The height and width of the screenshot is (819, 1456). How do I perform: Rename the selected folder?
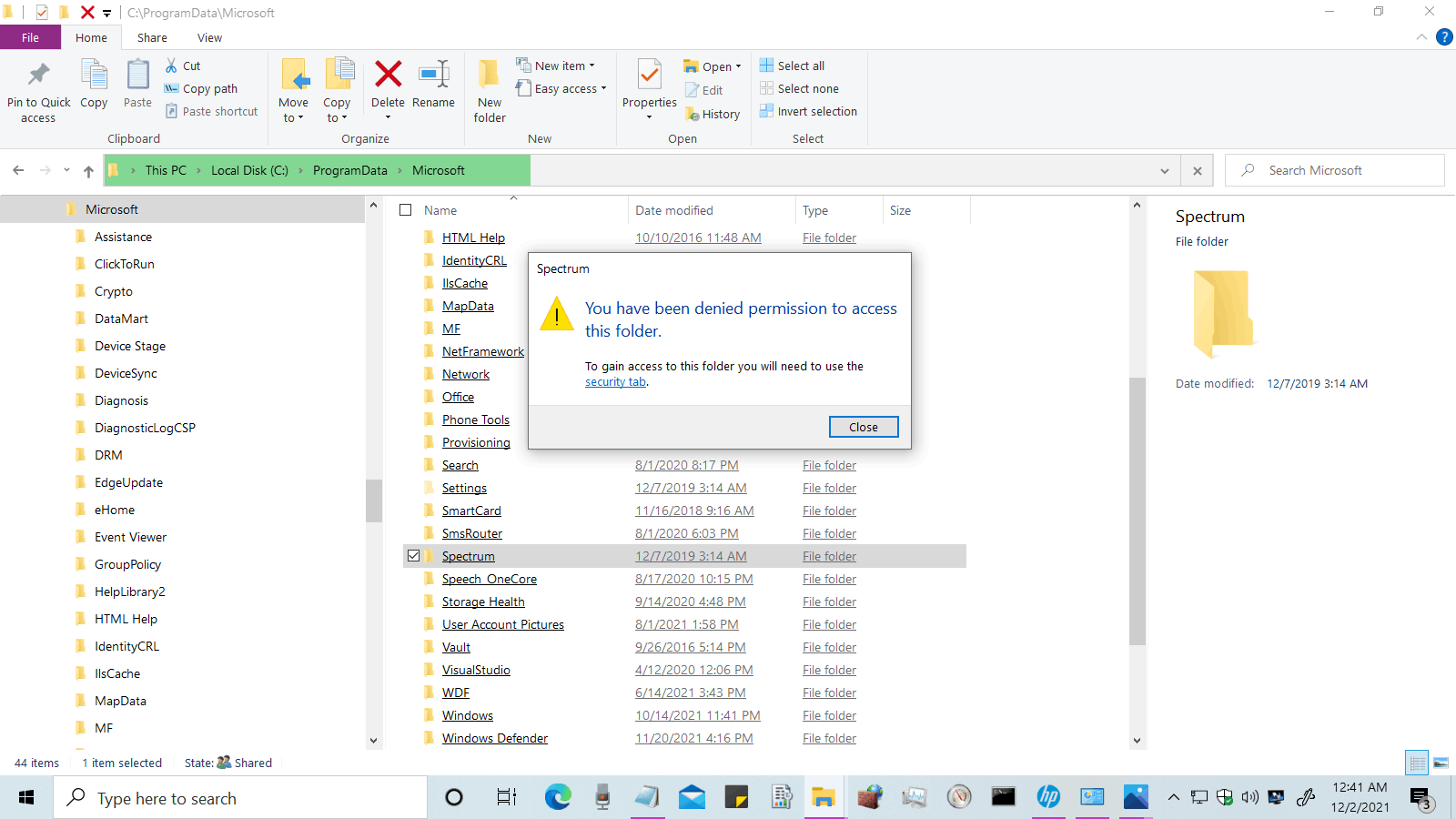[433, 84]
